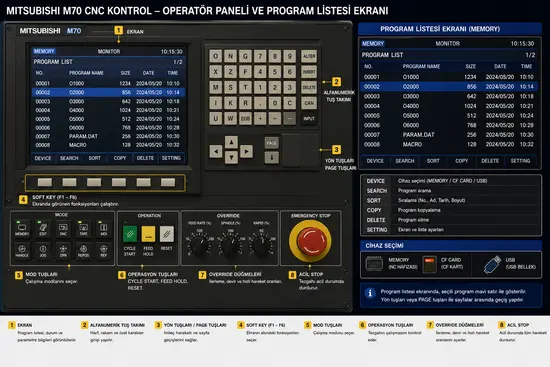Activate the ZRN mode key
This screenshot has width=550, height=367.
click(x=63, y=250)
